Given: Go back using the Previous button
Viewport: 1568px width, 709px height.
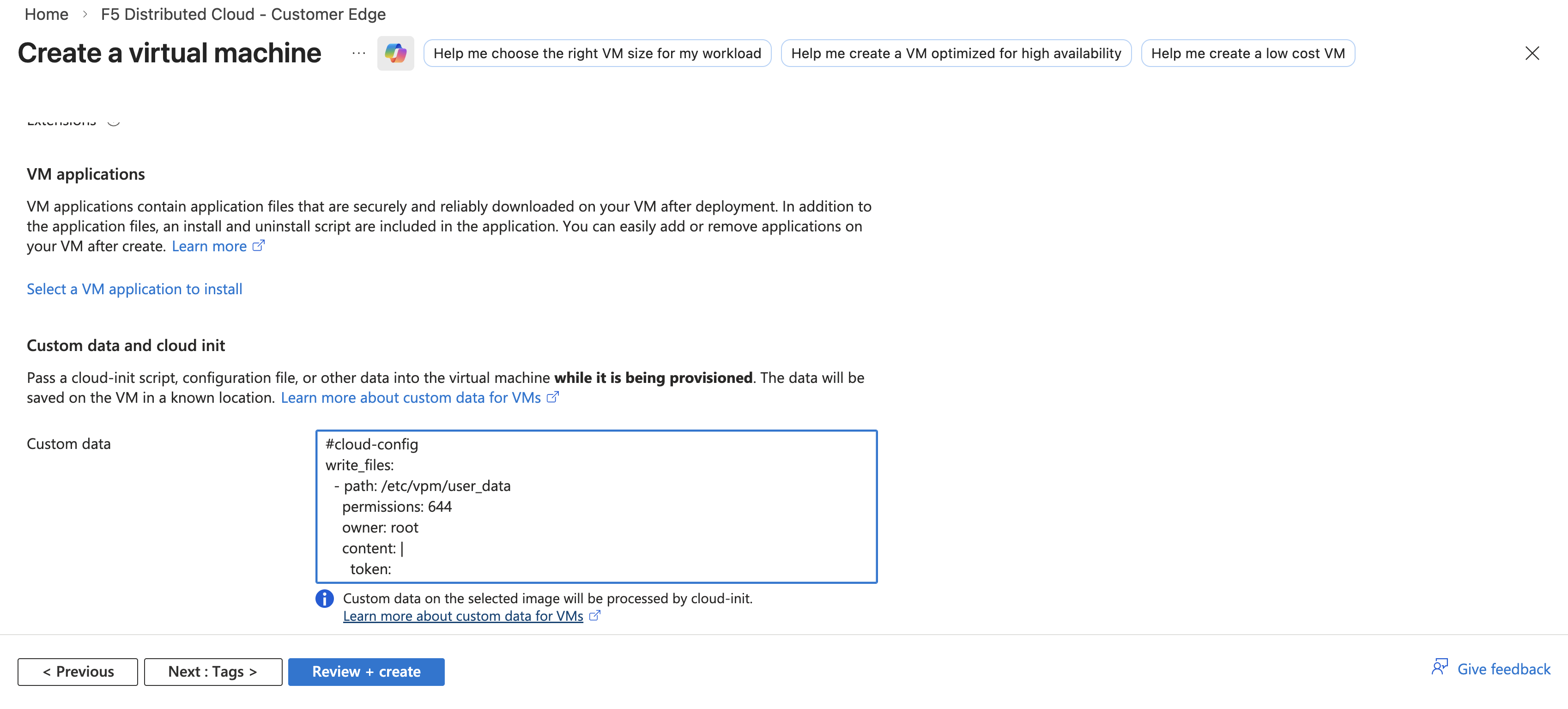Looking at the screenshot, I should click(x=77, y=671).
